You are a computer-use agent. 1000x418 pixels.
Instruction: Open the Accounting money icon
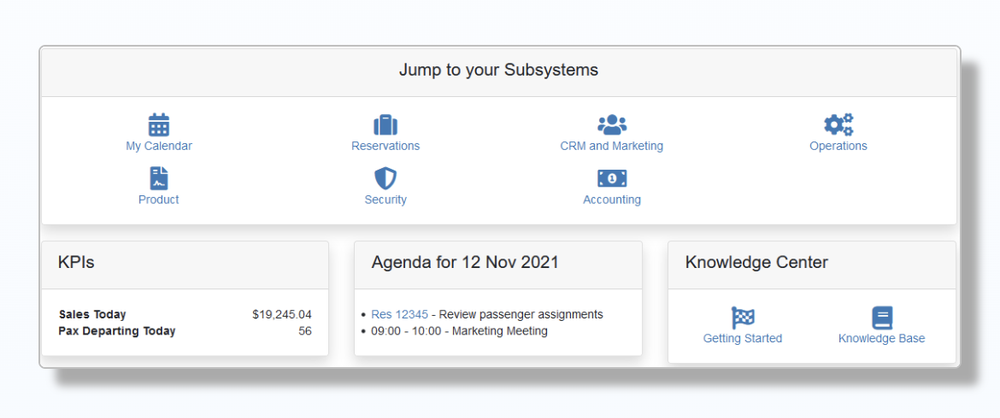pyautogui.click(x=612, y=179)
